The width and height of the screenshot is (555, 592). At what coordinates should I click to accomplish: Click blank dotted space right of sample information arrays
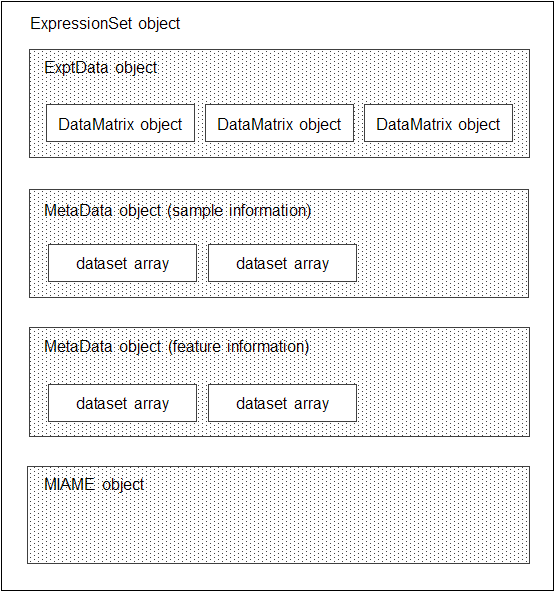pyautogui.click(x=442, y=263)
